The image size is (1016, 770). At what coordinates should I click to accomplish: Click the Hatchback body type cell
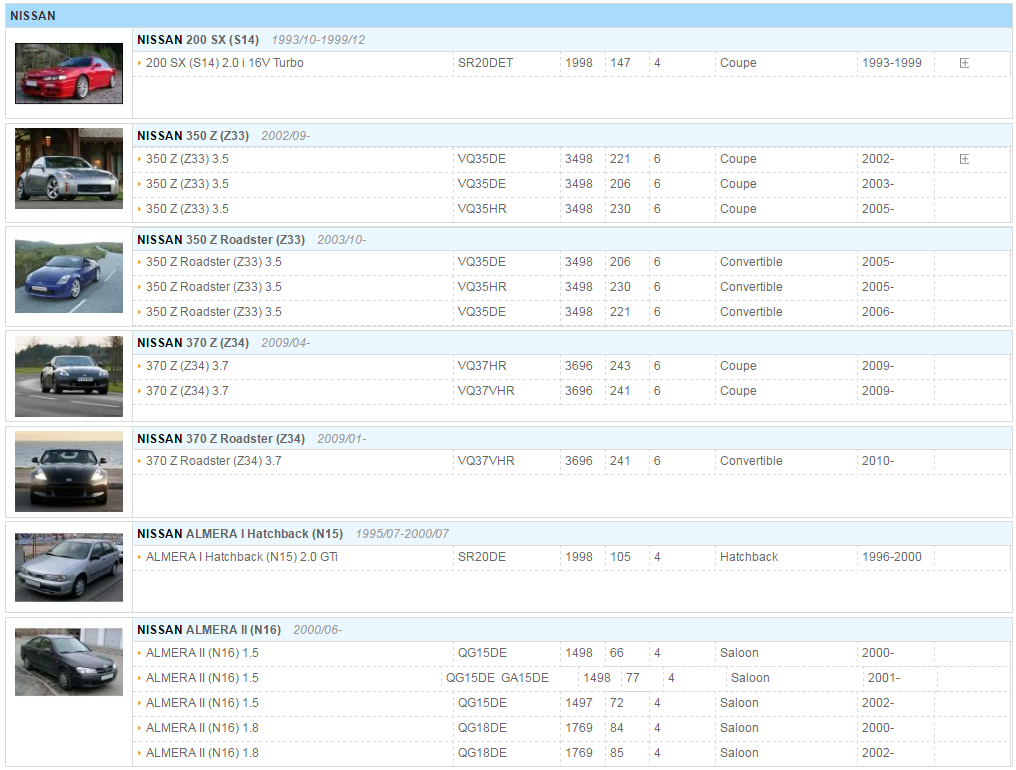748,557
